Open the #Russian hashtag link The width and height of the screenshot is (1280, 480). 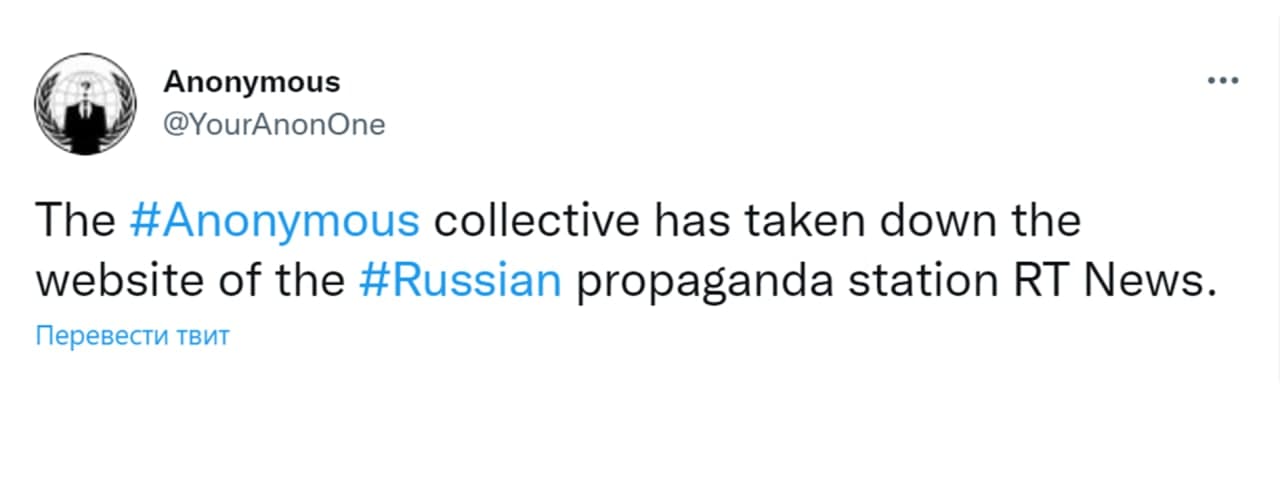460,281
